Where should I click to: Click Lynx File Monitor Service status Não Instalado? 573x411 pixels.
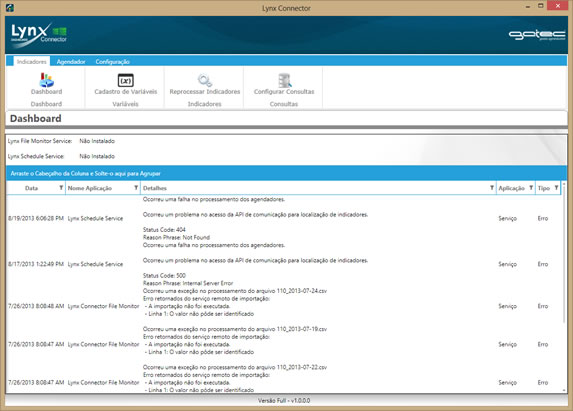(97, 141)
